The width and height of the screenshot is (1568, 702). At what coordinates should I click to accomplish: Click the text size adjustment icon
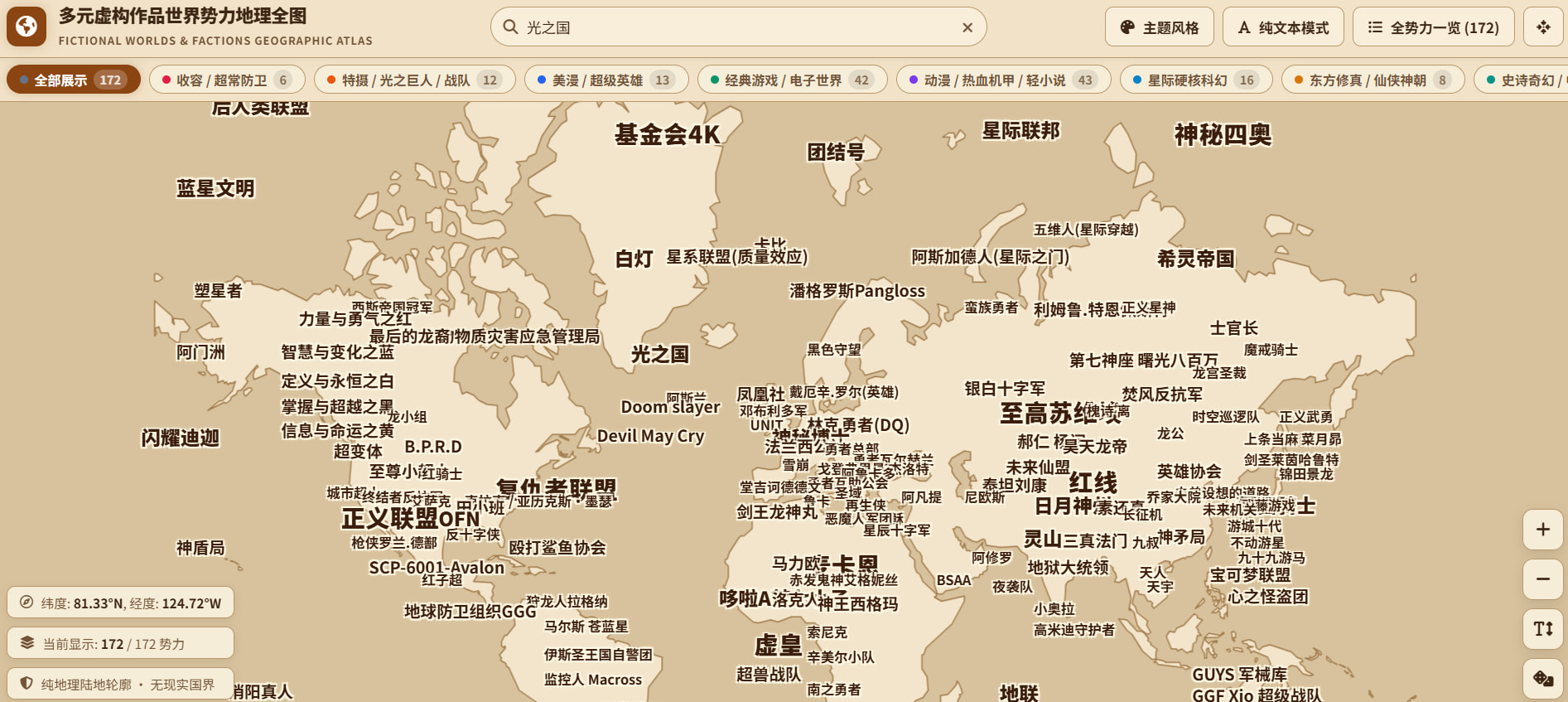pyautogui.click(x=1542, y=629)
